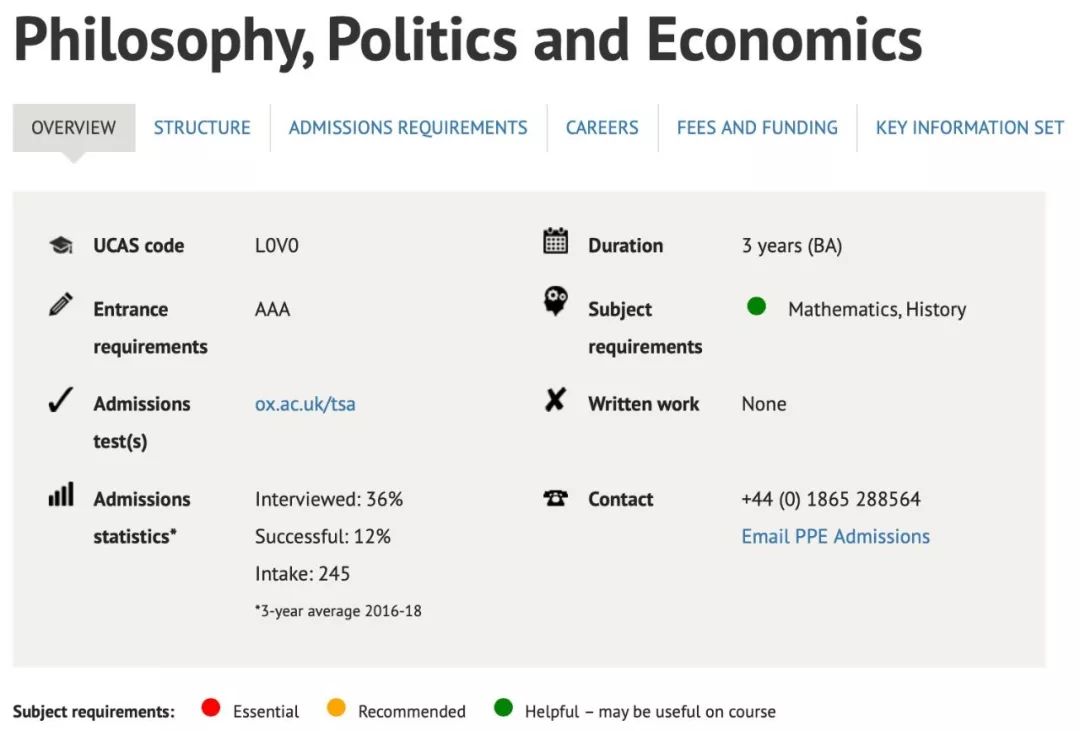Viewport: 1080px width, 731px height.
Task: Click the X icon beside Written work
Action: coord(555,401)
